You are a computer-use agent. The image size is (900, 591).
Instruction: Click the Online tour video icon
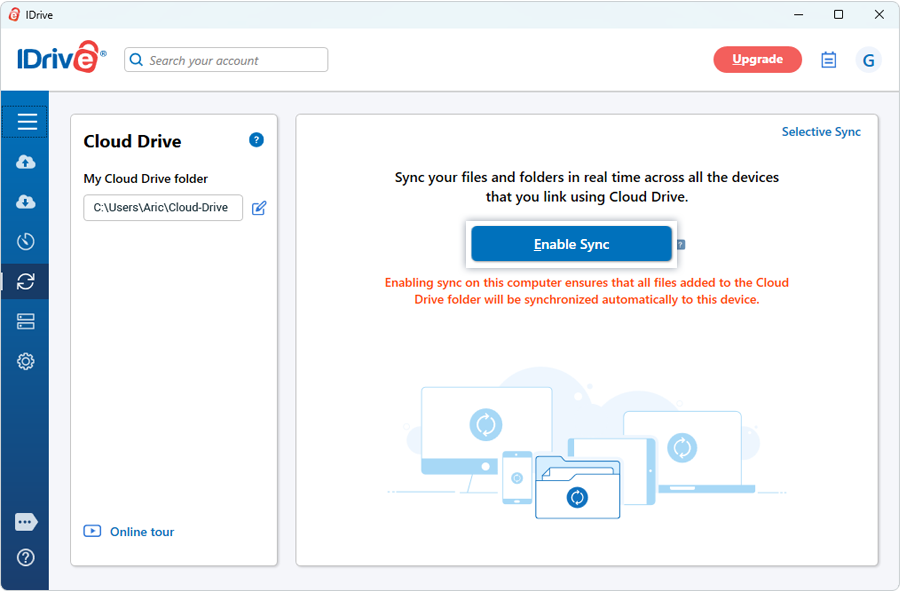coord(92,531)
